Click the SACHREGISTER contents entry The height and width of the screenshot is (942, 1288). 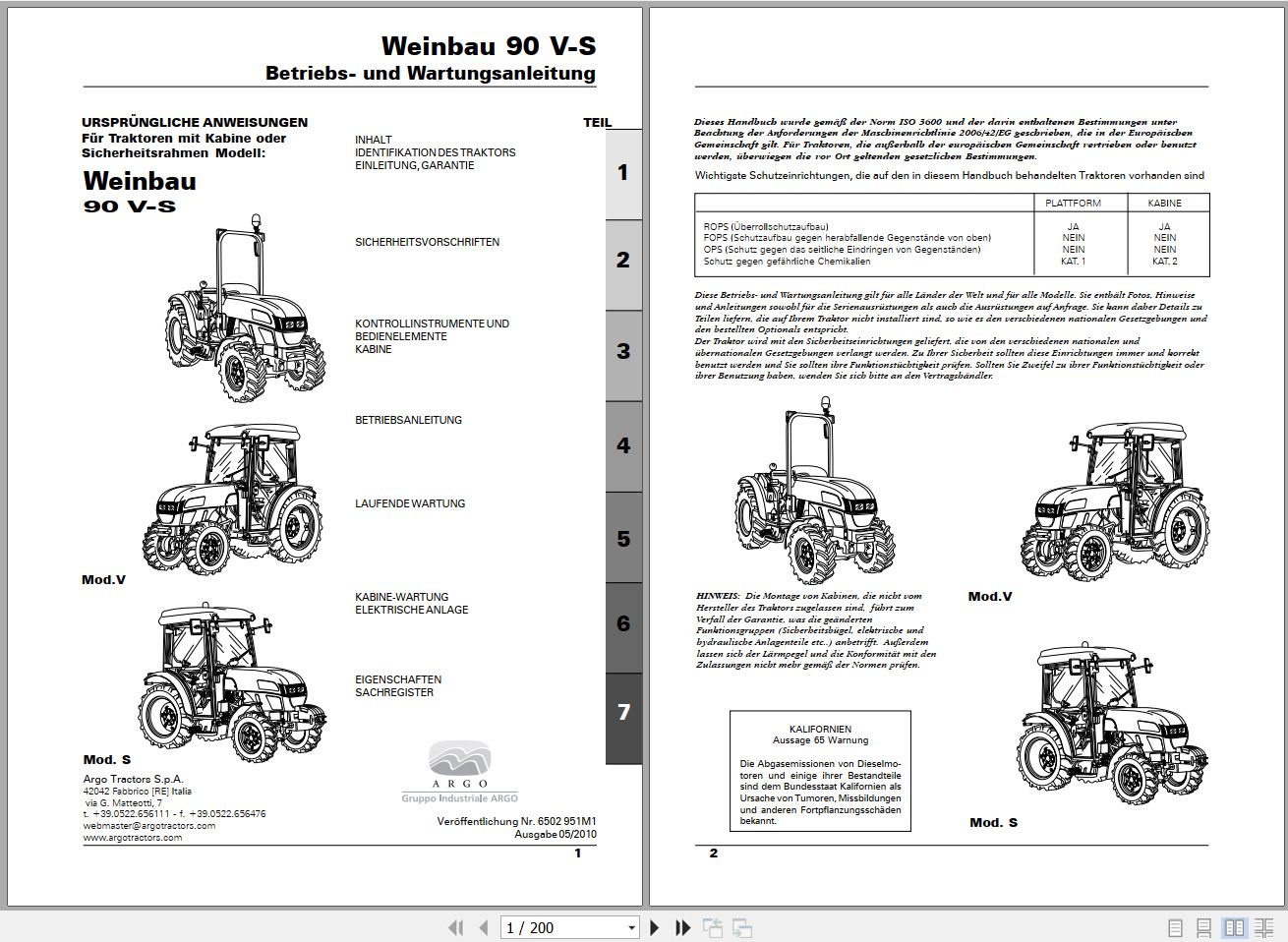394,692
